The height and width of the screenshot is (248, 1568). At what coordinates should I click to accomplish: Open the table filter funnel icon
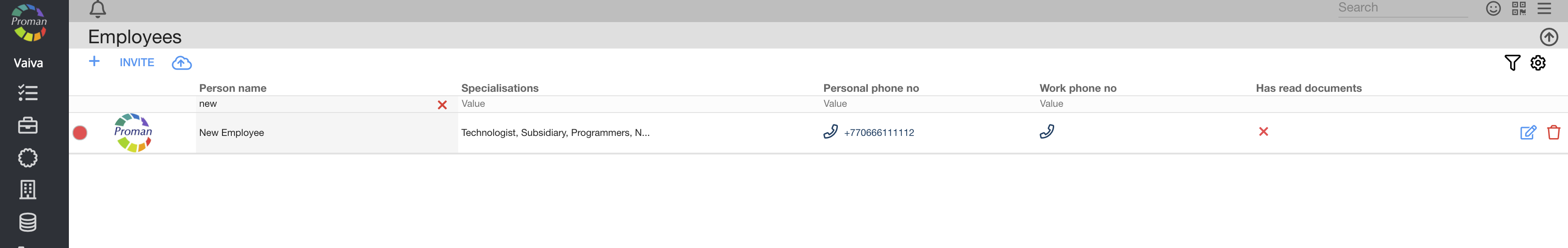coord(1512,63)
